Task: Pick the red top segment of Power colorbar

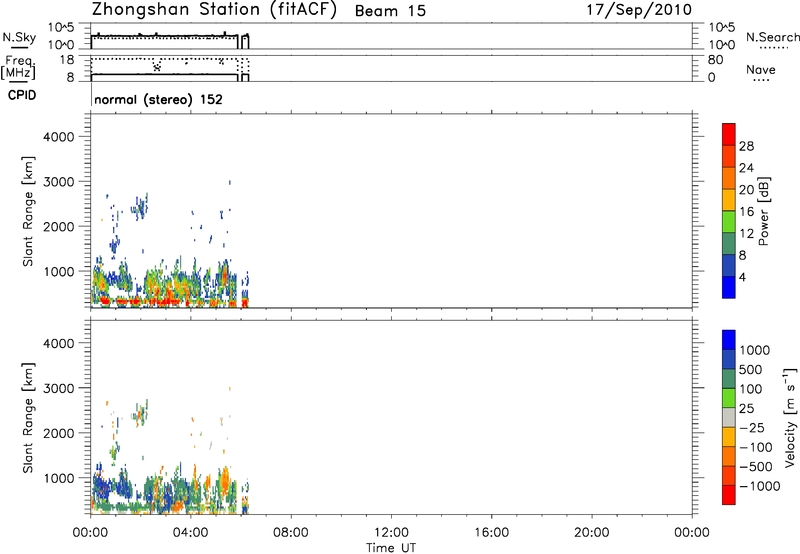Action: 729,135
